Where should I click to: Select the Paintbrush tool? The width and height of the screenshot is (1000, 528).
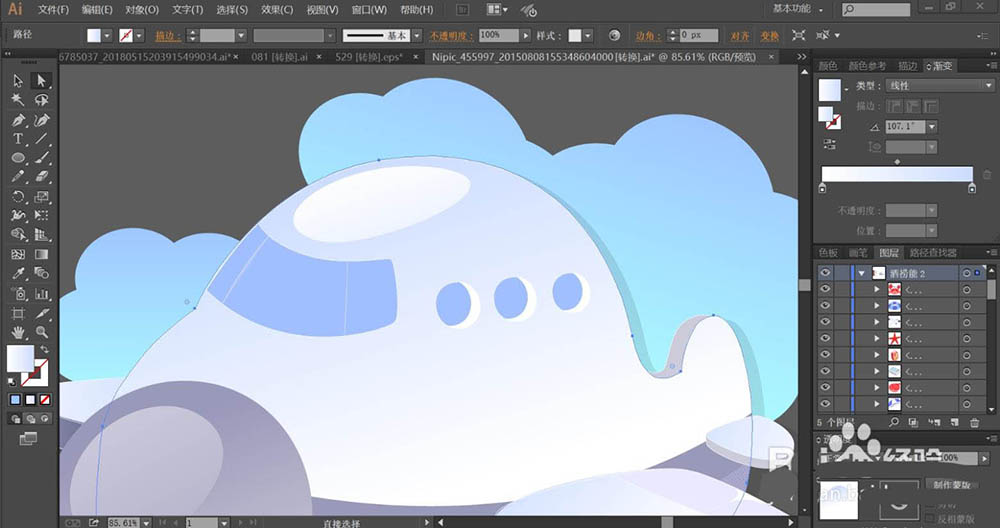click(42, 158)
